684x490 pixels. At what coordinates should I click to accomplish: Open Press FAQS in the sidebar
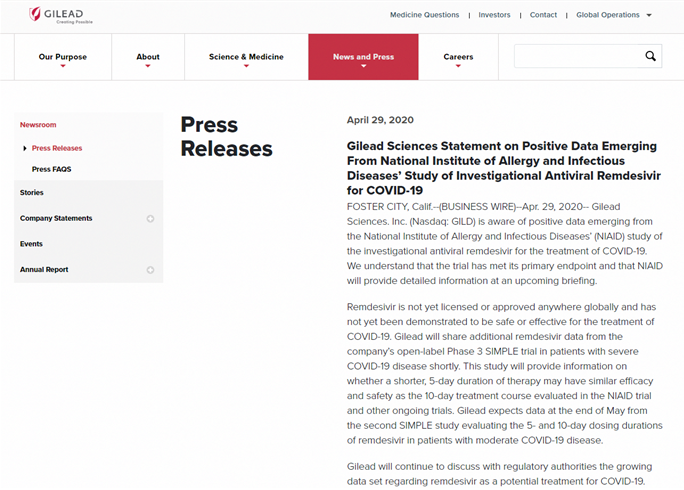point(51,169)
